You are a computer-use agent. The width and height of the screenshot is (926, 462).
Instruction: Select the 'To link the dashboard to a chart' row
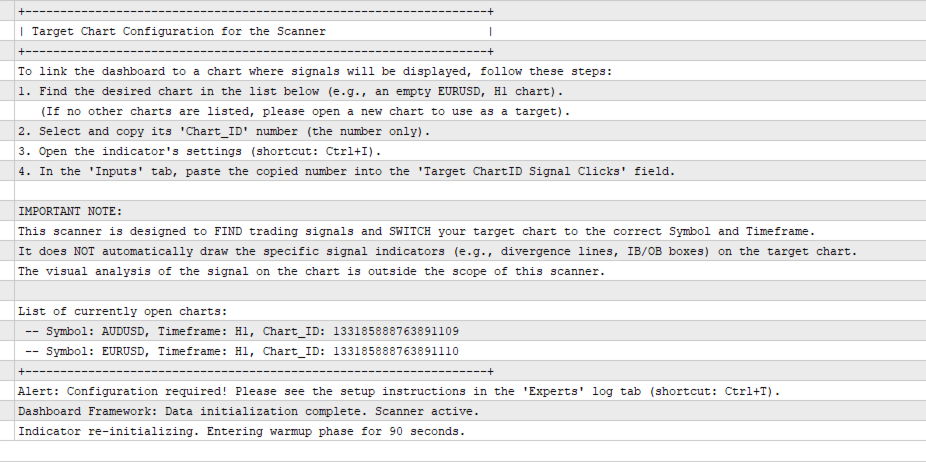(470, 71)
